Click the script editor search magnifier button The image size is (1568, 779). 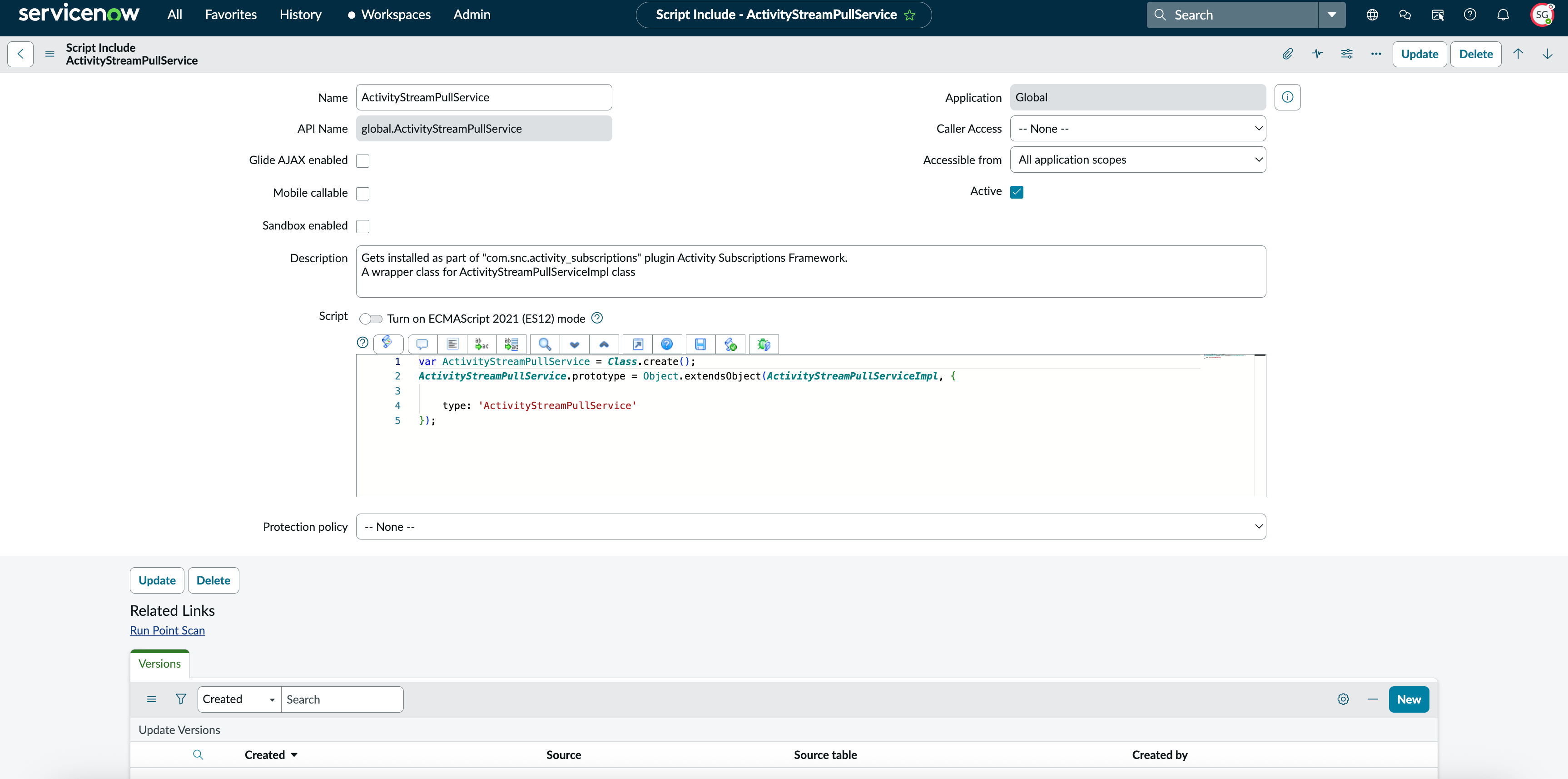545,345
